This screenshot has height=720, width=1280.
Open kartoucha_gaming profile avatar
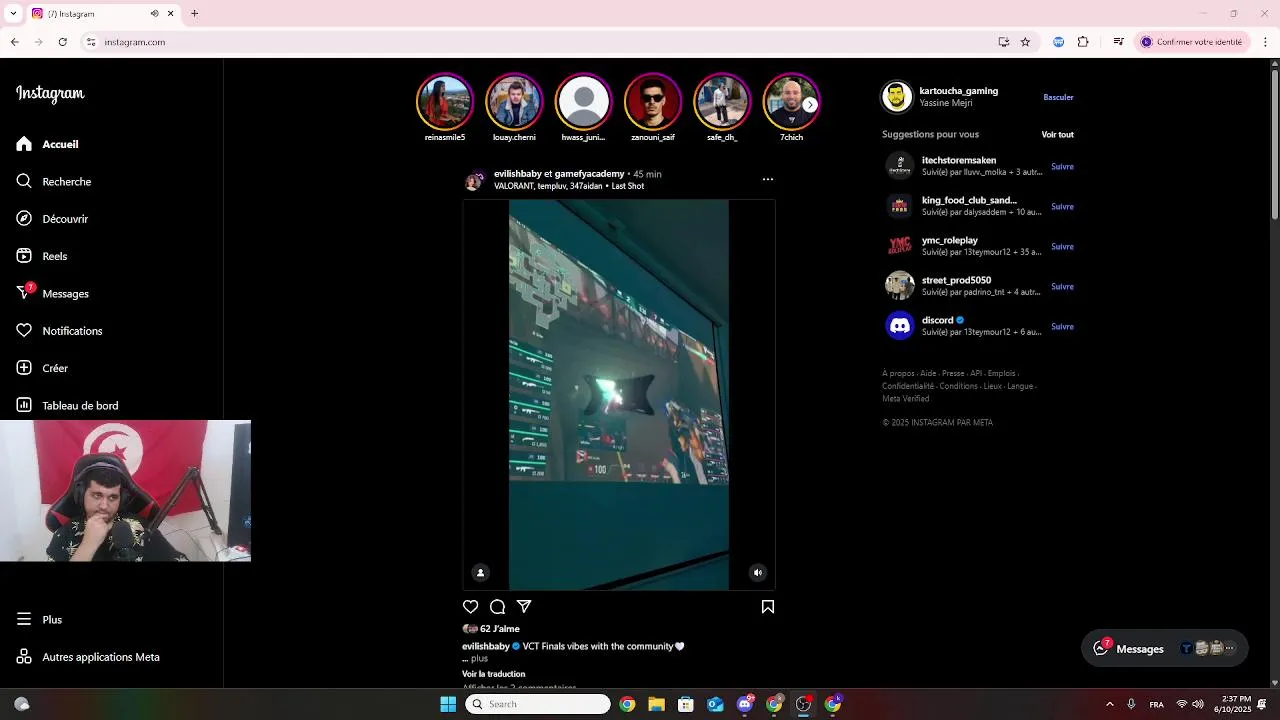pos(897,97)
